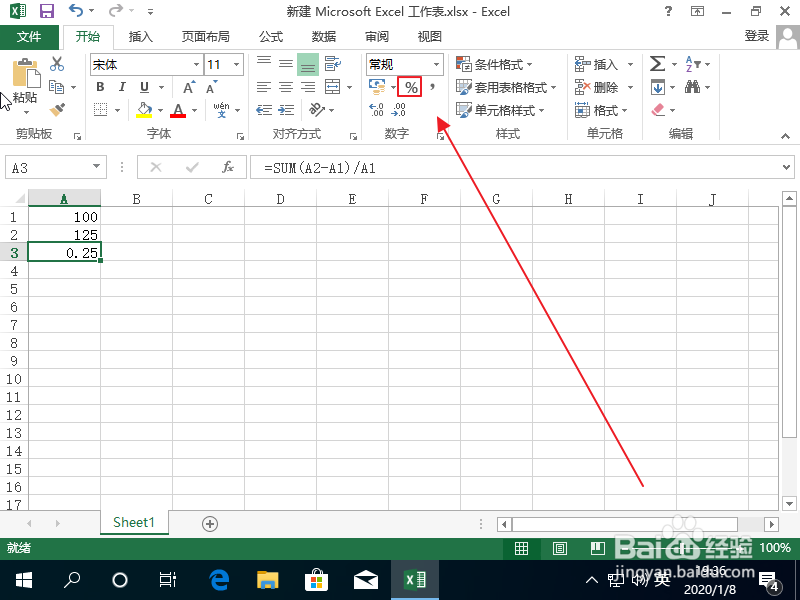Expand the formula bar chevron
800x600 pixels.
pos(786,167)
